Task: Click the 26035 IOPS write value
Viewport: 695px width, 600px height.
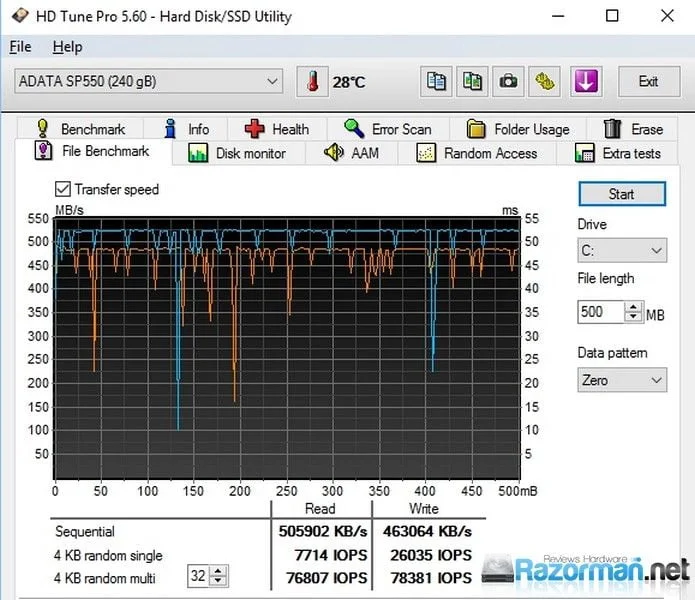Action: click(431, 555)
